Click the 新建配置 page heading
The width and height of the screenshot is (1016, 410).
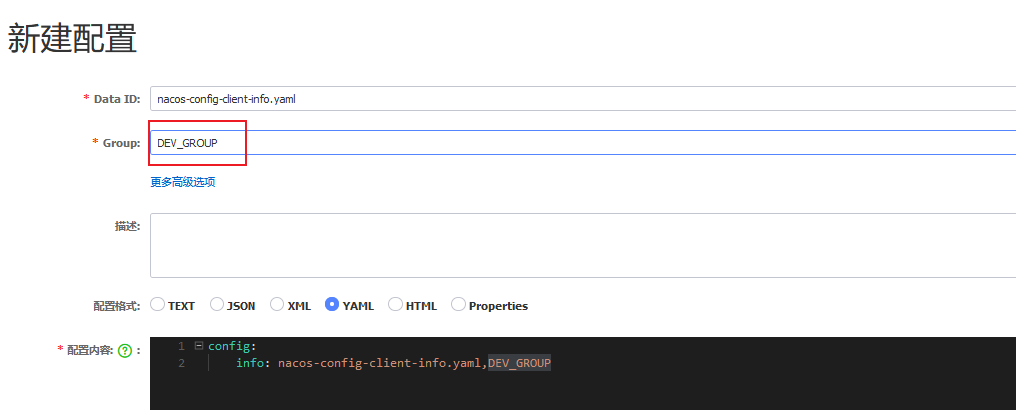pyautogui.click(x=72, y=38)
